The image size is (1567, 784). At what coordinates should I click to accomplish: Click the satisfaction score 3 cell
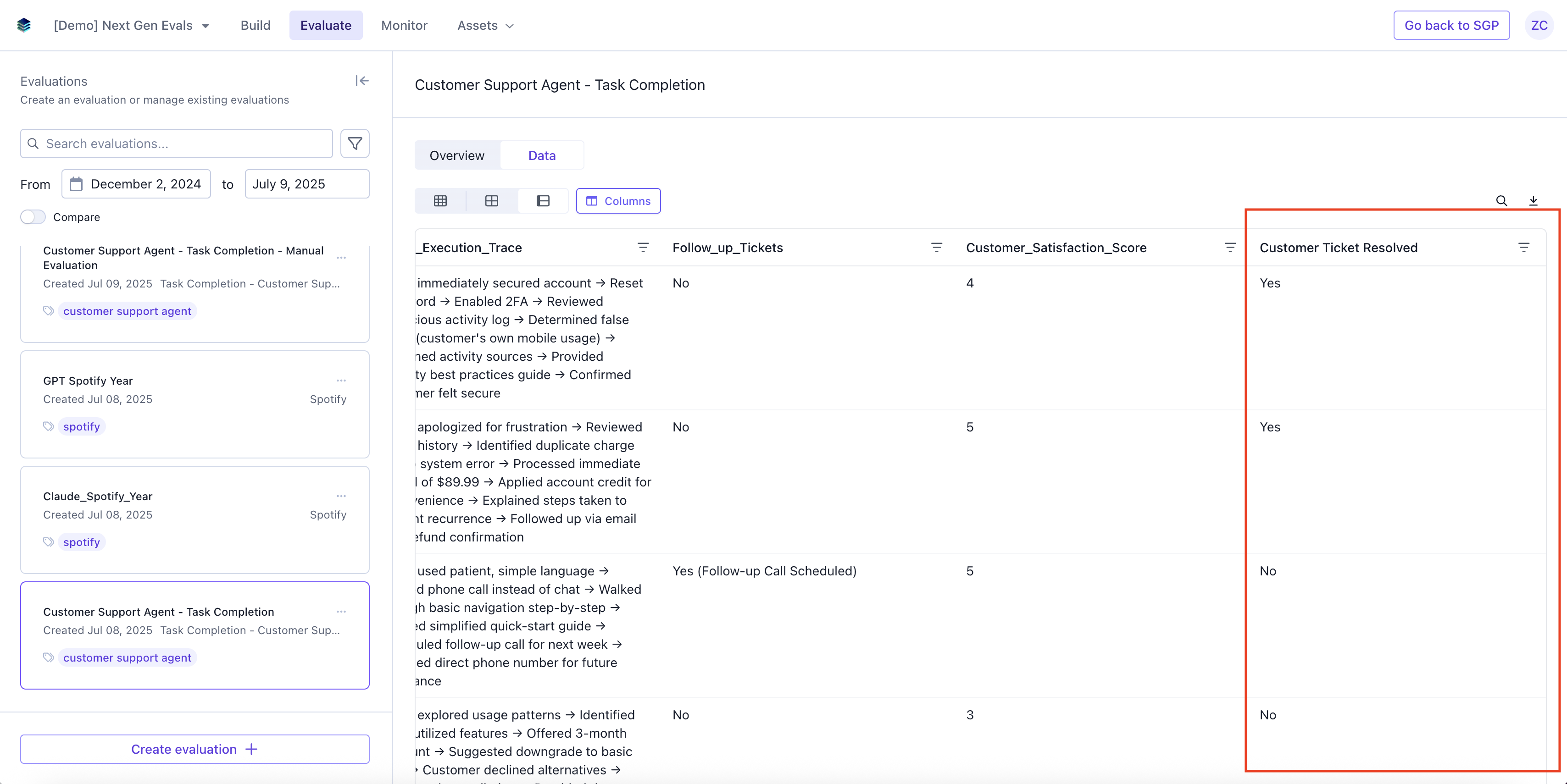point(970,715)
